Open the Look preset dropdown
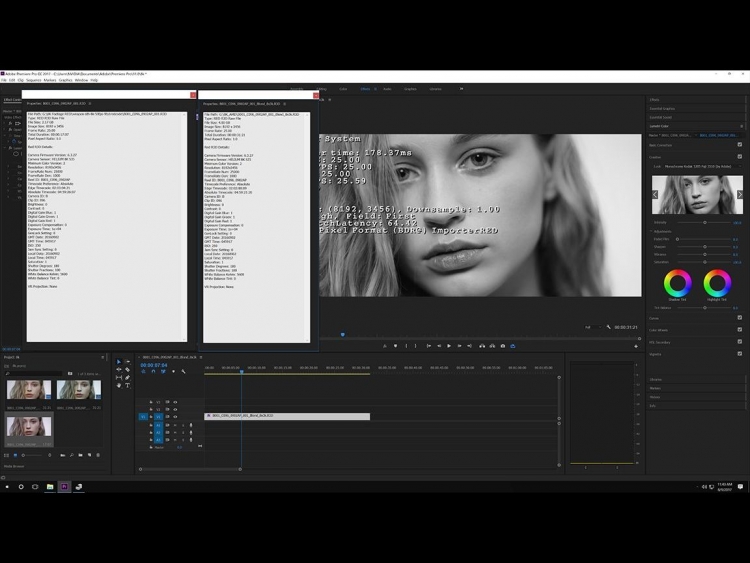Screen dimensions: 750x563 click(700, 167)
